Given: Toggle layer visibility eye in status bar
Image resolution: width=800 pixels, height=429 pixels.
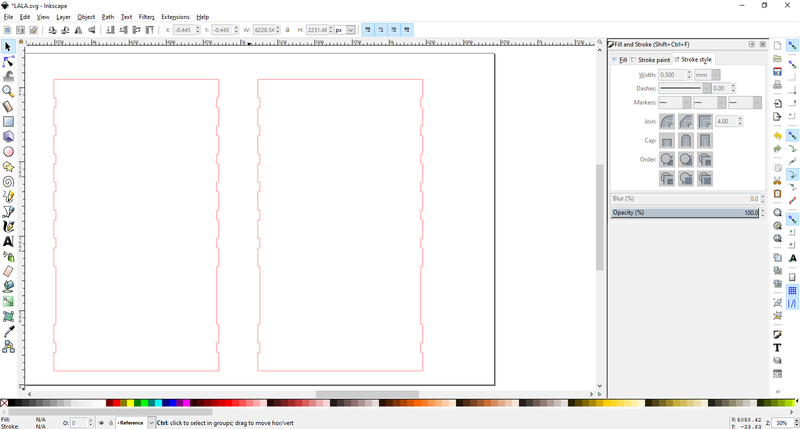Looking at the screenshot, I should coord(101,423).
